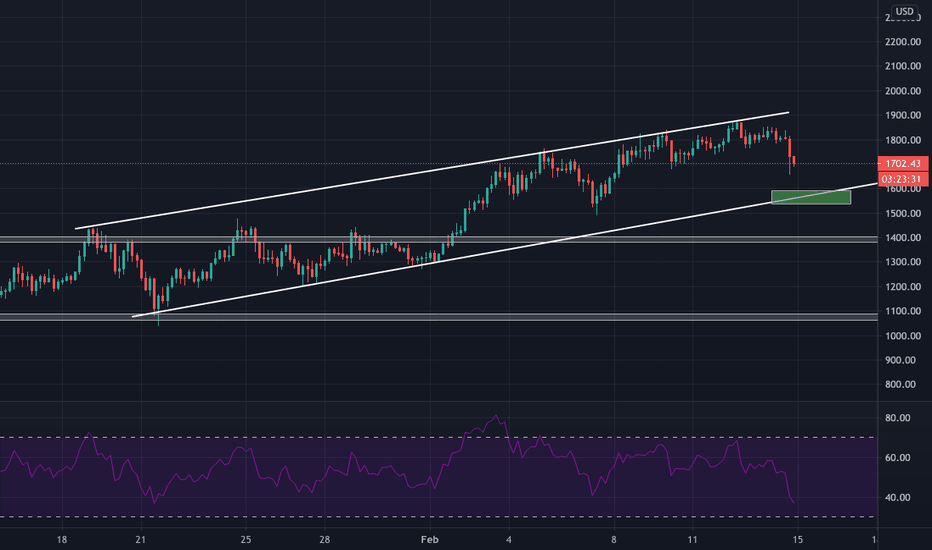Screen dimensions: 932x550
Task: Click the RSI 40.00 scale label
Action: 898,498
